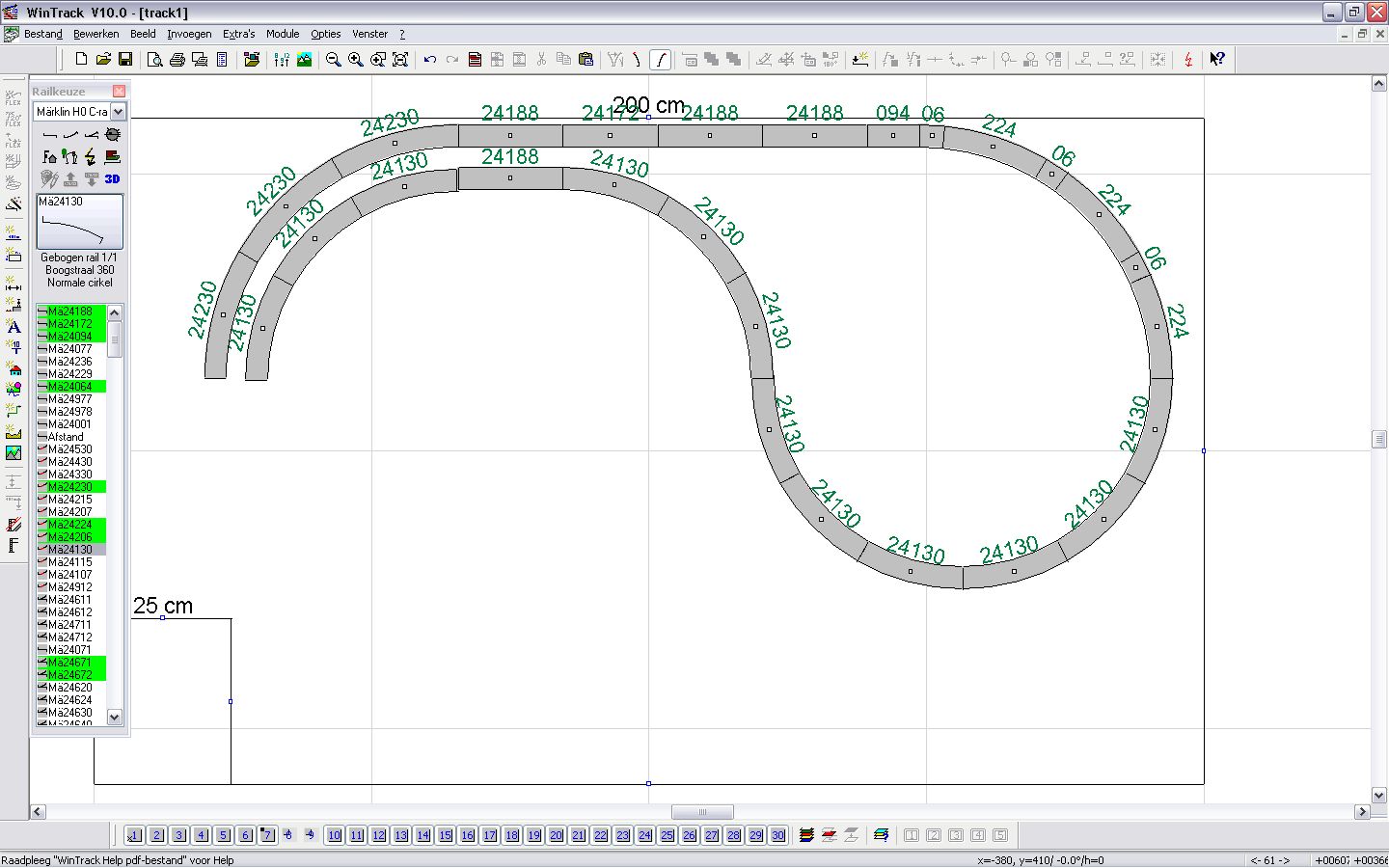This screenshot has height=868, width=1389.
Task: Toggle layer 25 button
Action: coord(667,835)
